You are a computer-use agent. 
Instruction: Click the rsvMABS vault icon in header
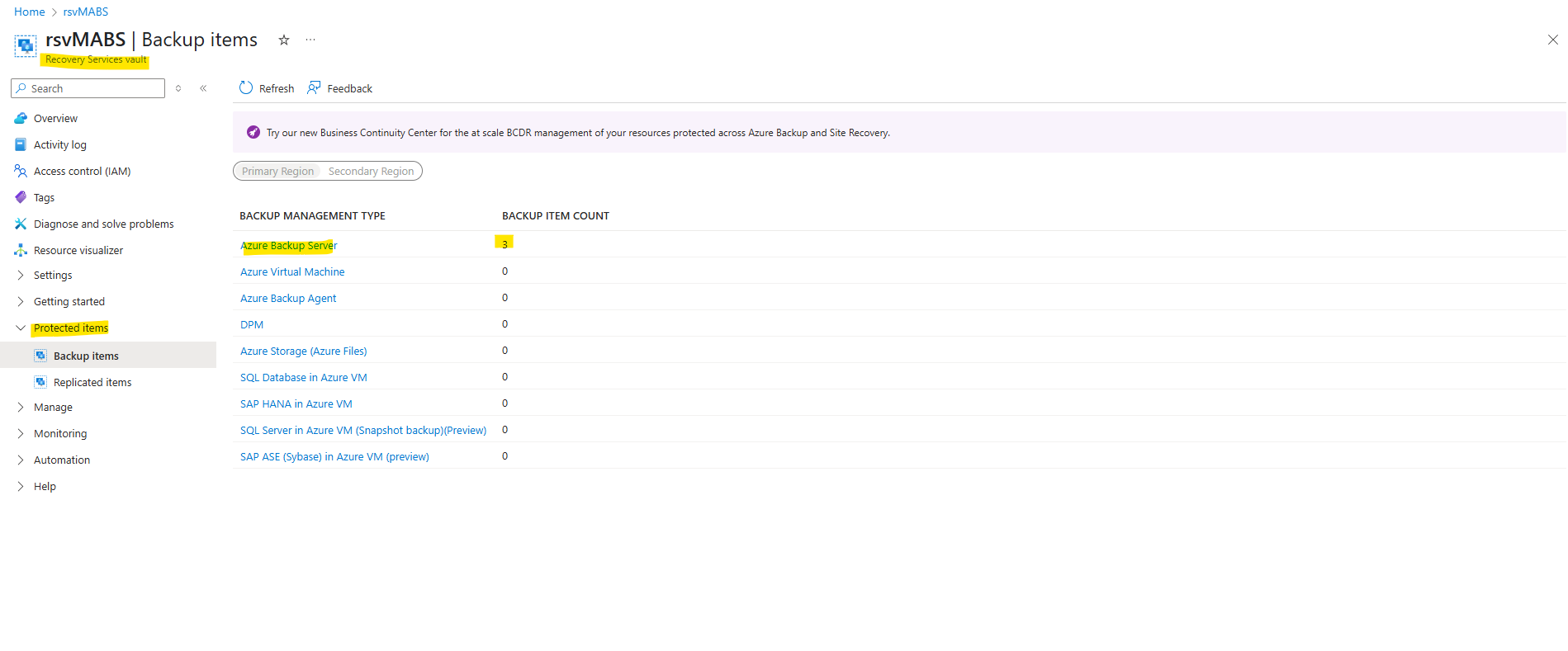click(x=26, y=45)
